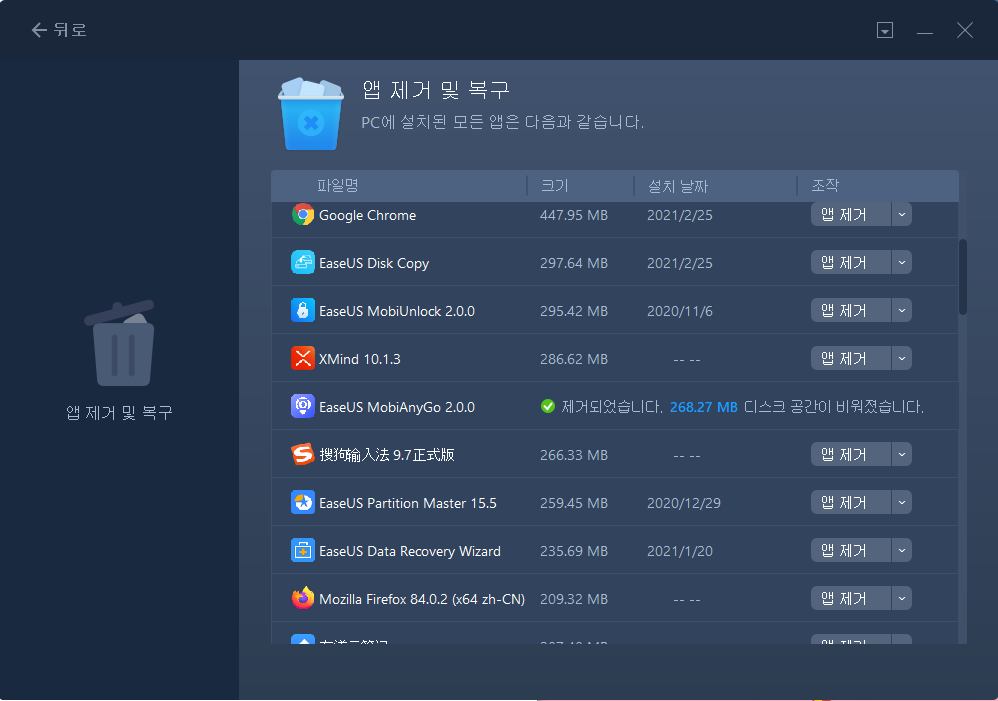Expand the XMind removal options arrow

click(902, 358)
